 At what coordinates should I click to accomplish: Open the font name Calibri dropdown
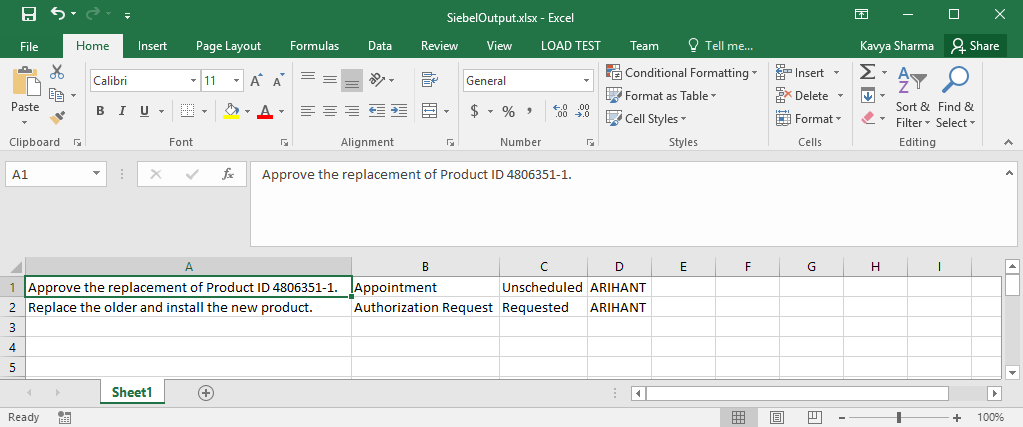tap(193, 81)
